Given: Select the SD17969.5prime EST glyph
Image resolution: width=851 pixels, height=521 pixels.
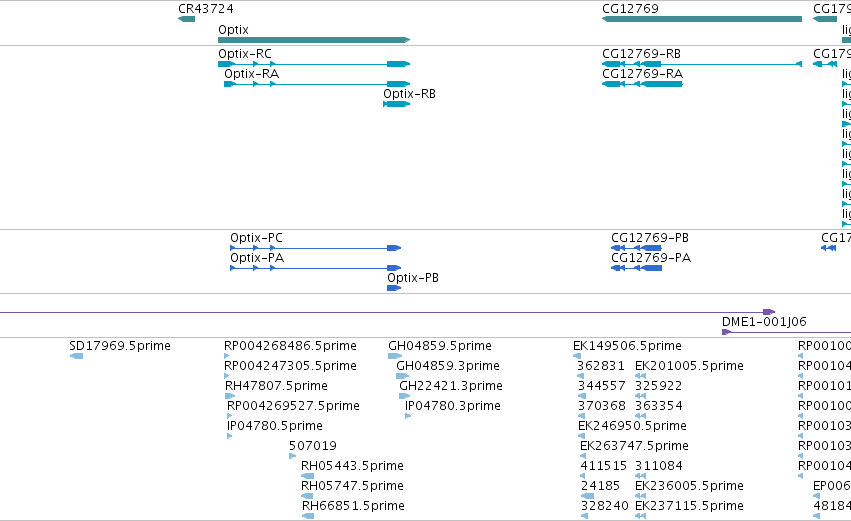Looking at the screenshot, I should click(x=77, y=356).
